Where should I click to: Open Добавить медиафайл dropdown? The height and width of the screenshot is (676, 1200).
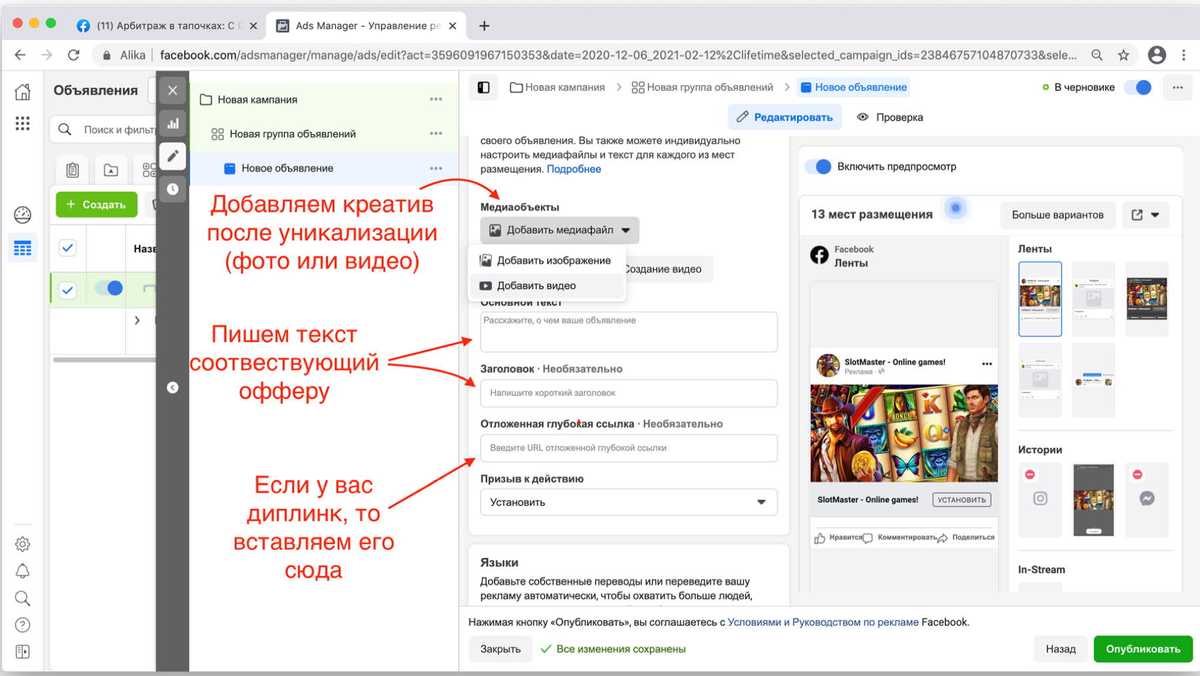(x=559, y=230)
